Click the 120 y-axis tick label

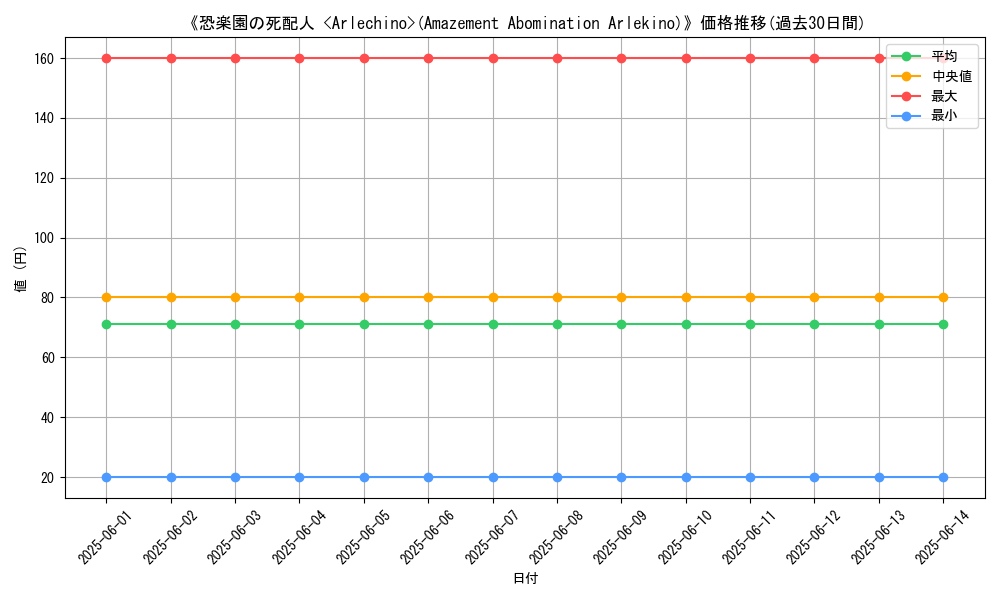pos(44,179)
